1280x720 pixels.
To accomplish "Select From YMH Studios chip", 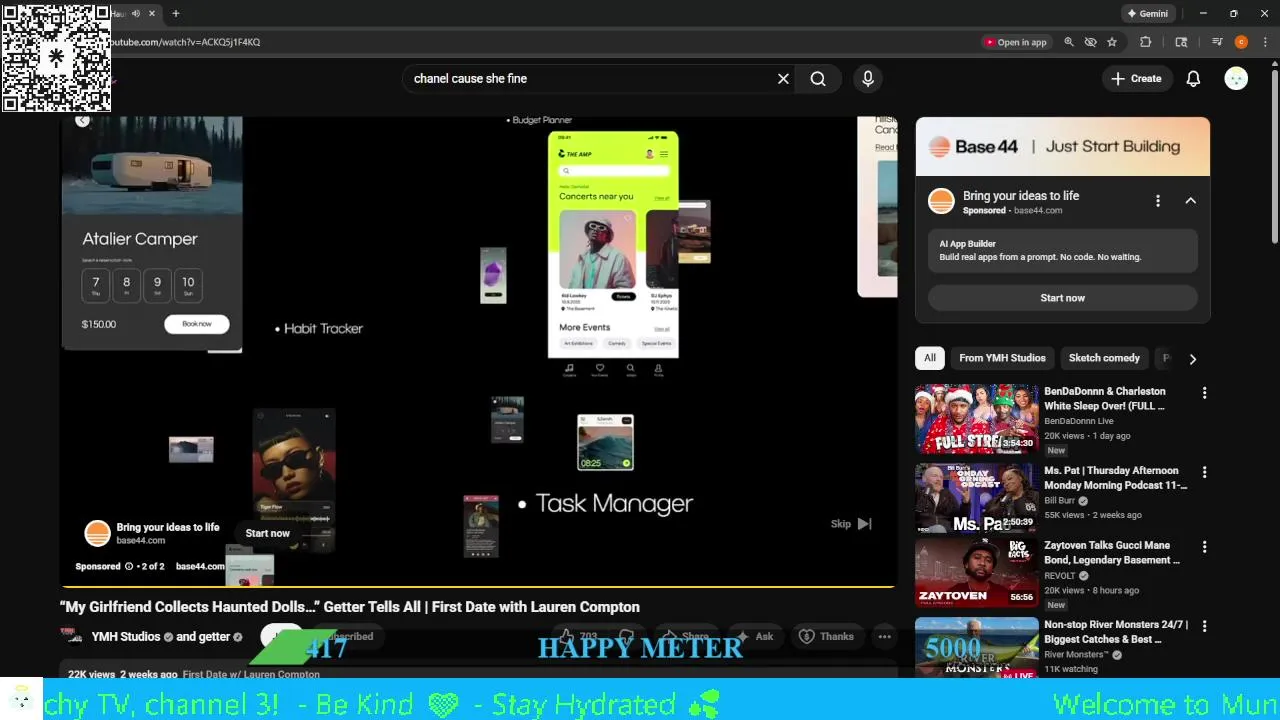I will pyautogui.click(x=1002, y=358).
